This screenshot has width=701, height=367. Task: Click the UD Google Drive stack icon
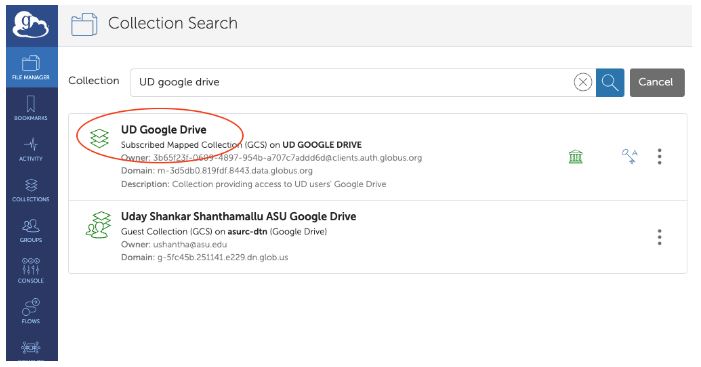99,138
